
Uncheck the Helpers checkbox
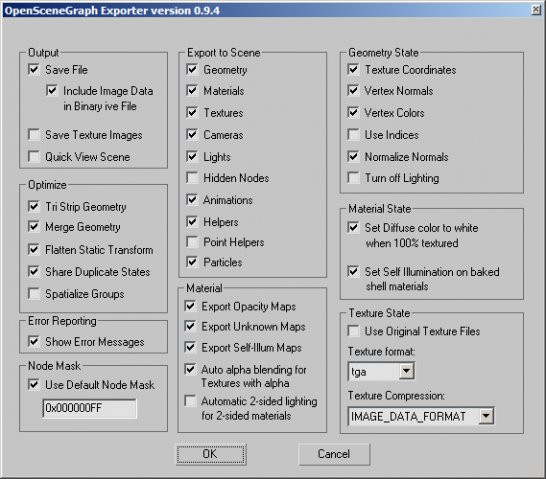coord(192,221)
